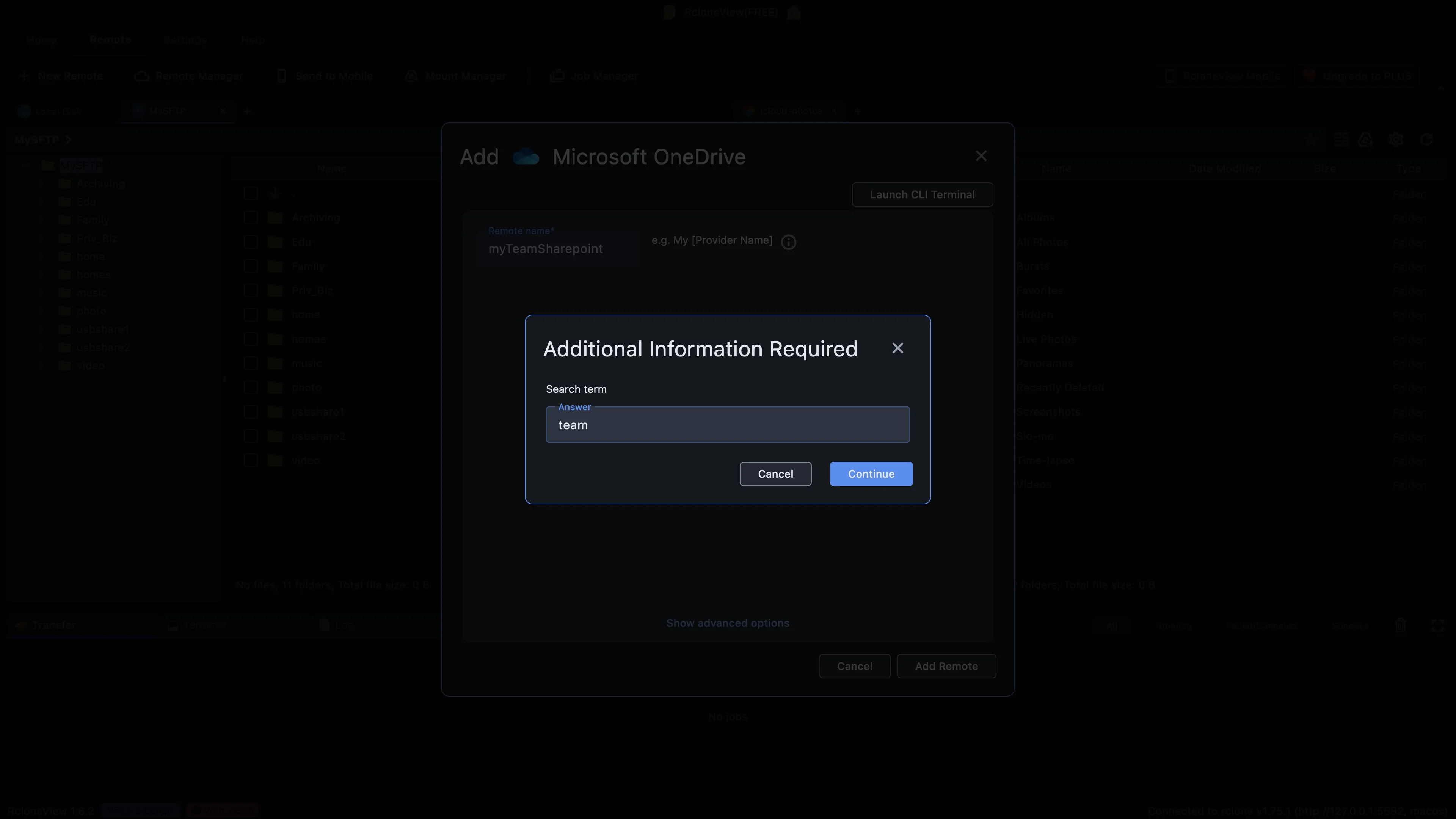The height and width of the screenshot is (819, 1456).
Task: Click Show advanced options link
Action: tap(728, 623)
